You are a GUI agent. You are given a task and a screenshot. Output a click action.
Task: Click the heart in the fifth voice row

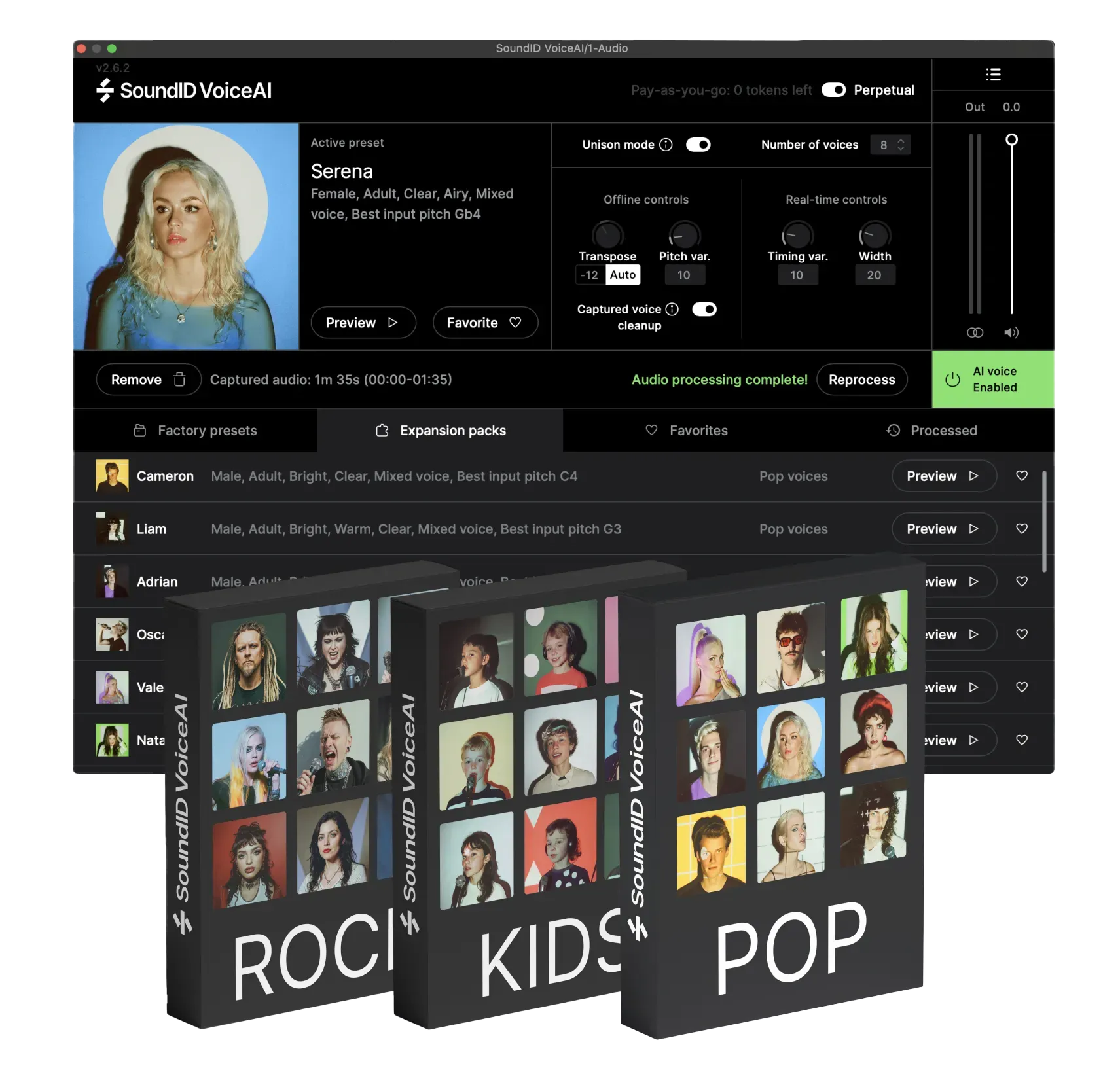tap(1022, 687)
